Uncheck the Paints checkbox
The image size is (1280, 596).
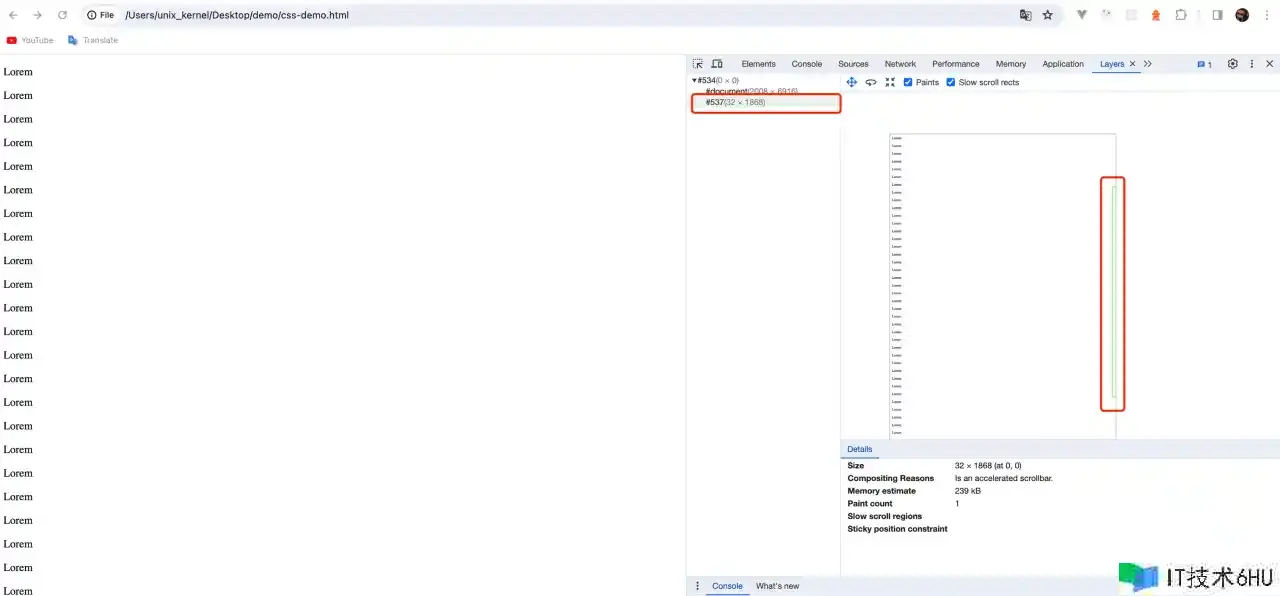pyautogui.click(x=908, y=82)
